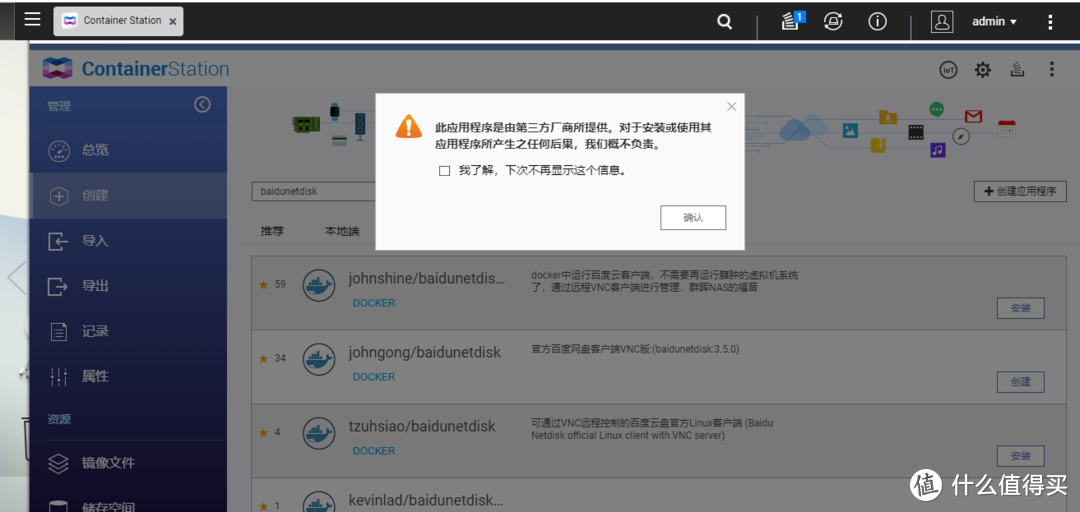Open 导出 in the sidebar
Viewport: 1080px width, 512px height.
point(128,286)
